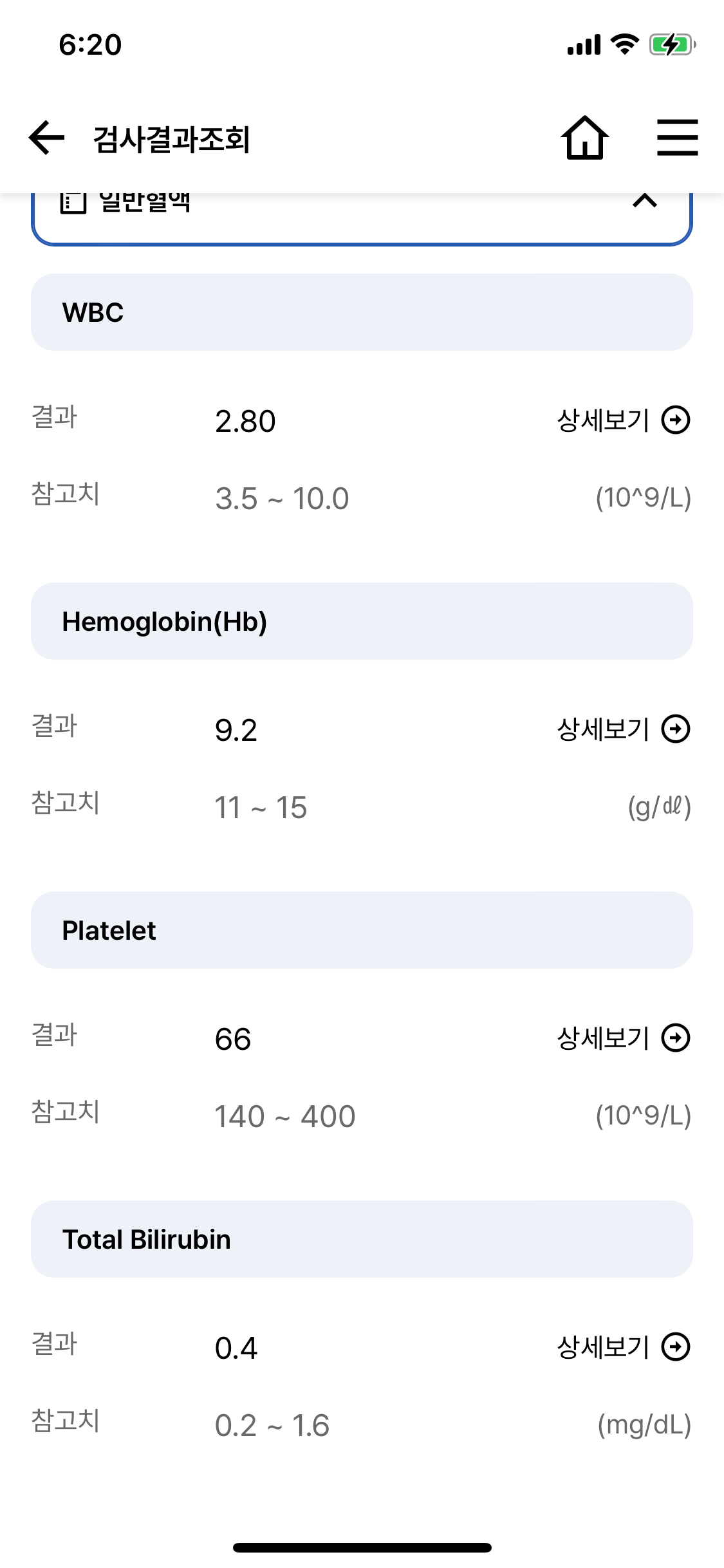Open Hemoglobin detail arrow icon

tap(676, 729)
